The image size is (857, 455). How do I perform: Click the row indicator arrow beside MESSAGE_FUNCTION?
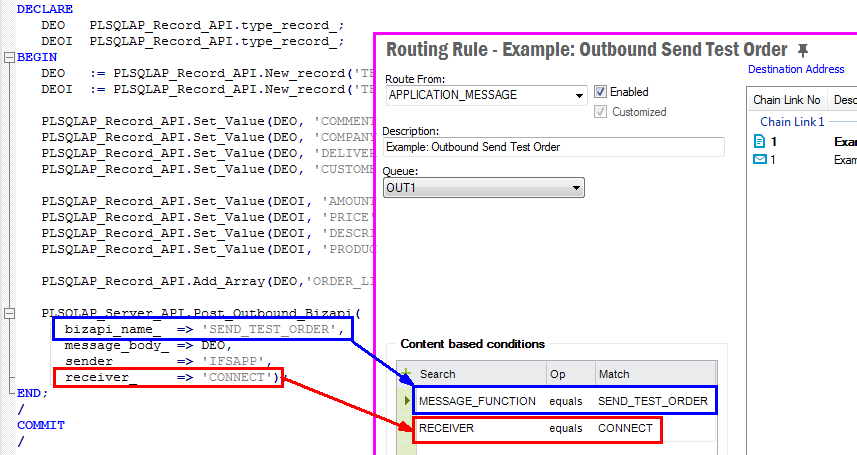click(406, 401)
